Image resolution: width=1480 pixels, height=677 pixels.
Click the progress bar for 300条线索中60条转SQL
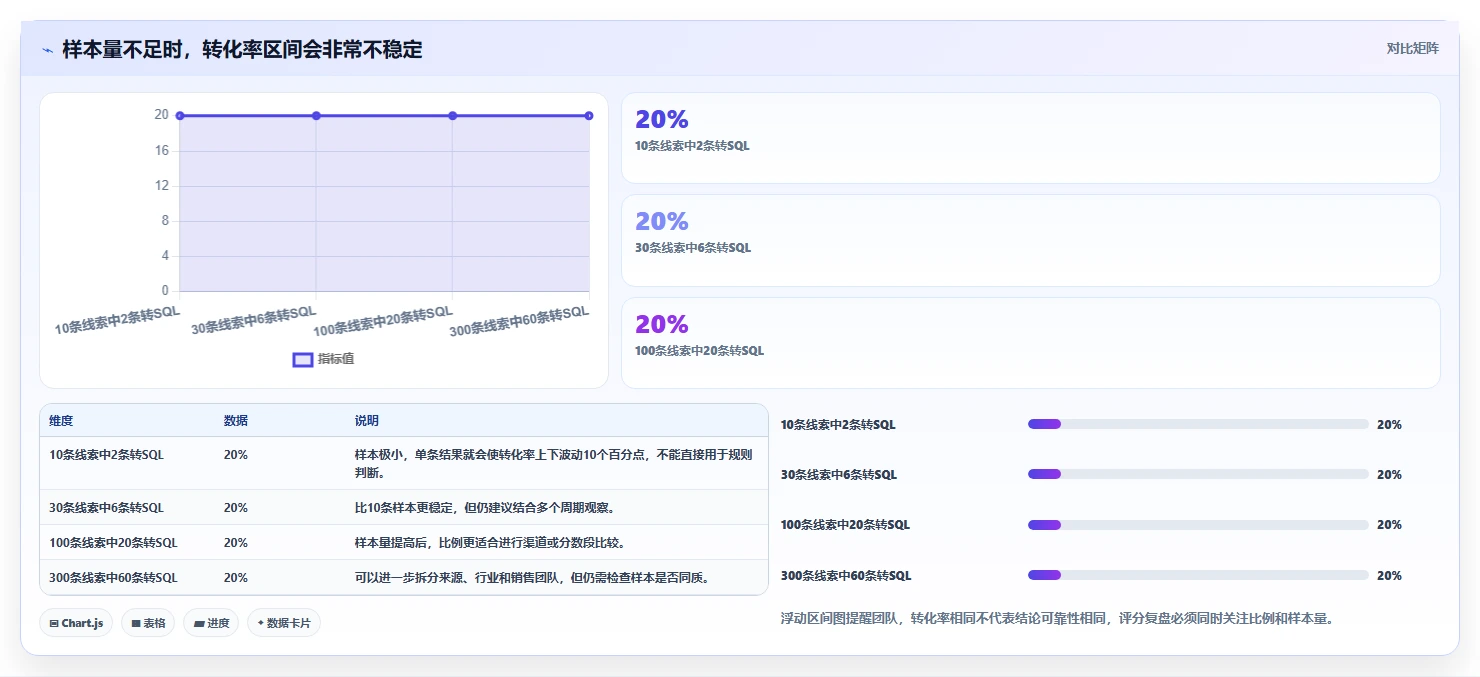tap(1198, 575)
